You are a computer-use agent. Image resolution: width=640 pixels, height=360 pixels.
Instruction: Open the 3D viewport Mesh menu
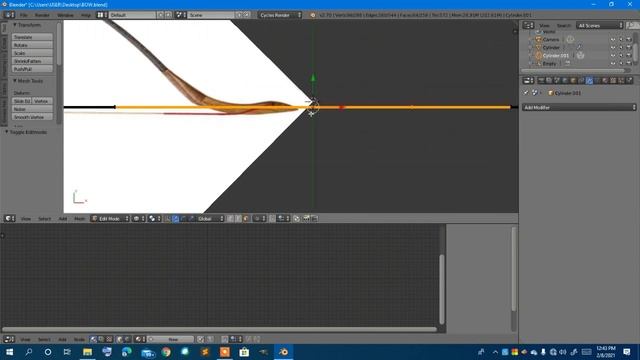pos(79,219)
